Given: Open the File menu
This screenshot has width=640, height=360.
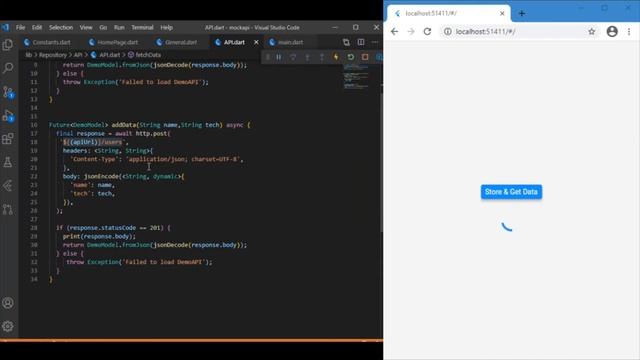Looking at the screenshot, I should (x=20, y=27).
